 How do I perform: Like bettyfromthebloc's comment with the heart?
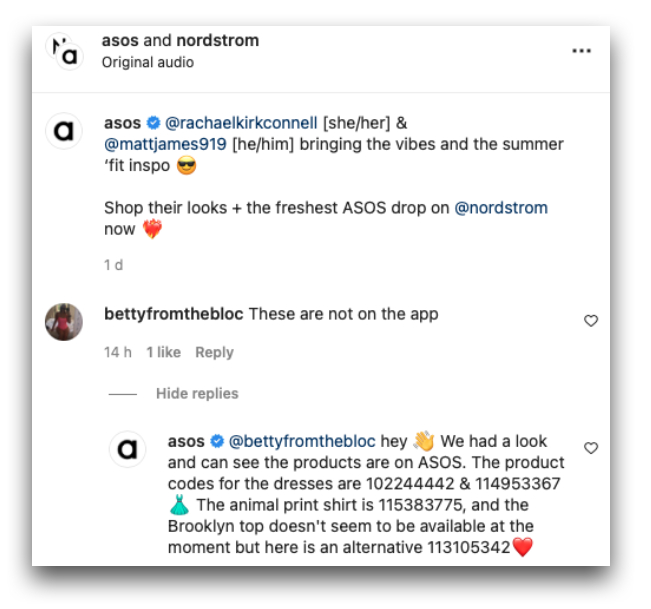pyautogui.click(x=591, y=321)
